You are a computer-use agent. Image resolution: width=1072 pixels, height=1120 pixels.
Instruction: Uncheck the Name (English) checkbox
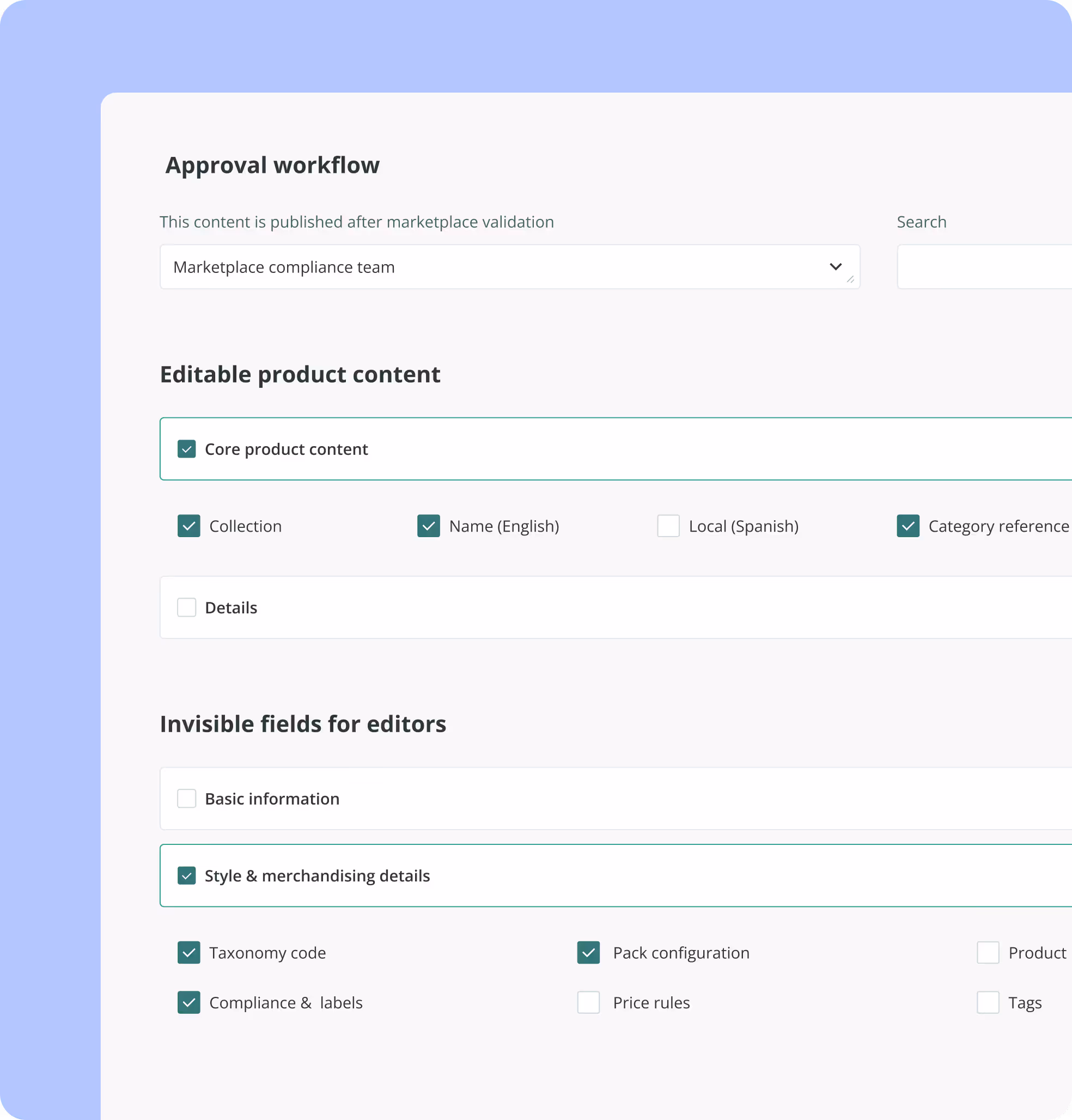428,526
